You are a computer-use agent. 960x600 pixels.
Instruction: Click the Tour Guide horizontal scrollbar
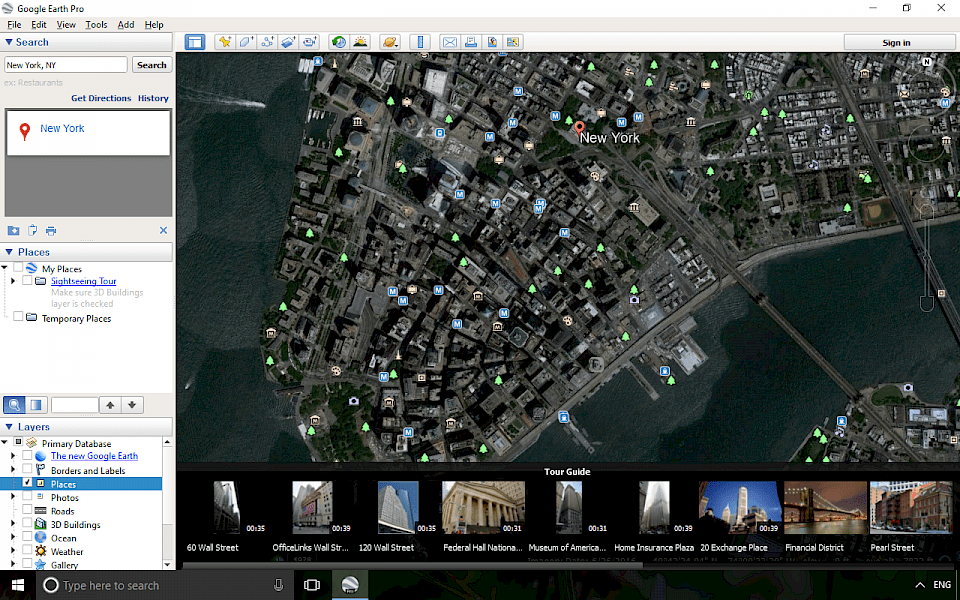pyautogui.click(x=413, y=565)
